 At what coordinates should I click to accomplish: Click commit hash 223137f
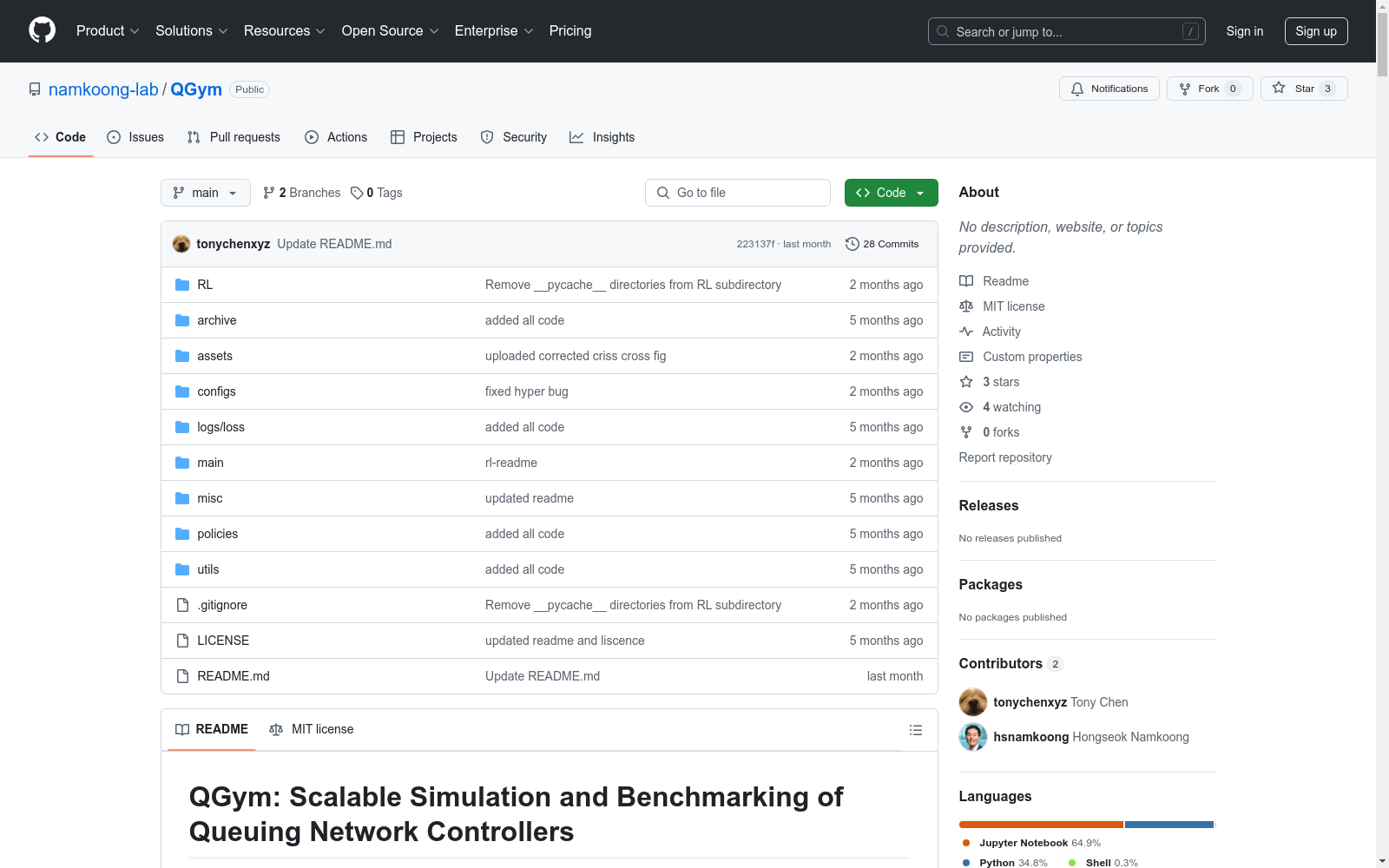pyautogui.click(x=755, y=244)
